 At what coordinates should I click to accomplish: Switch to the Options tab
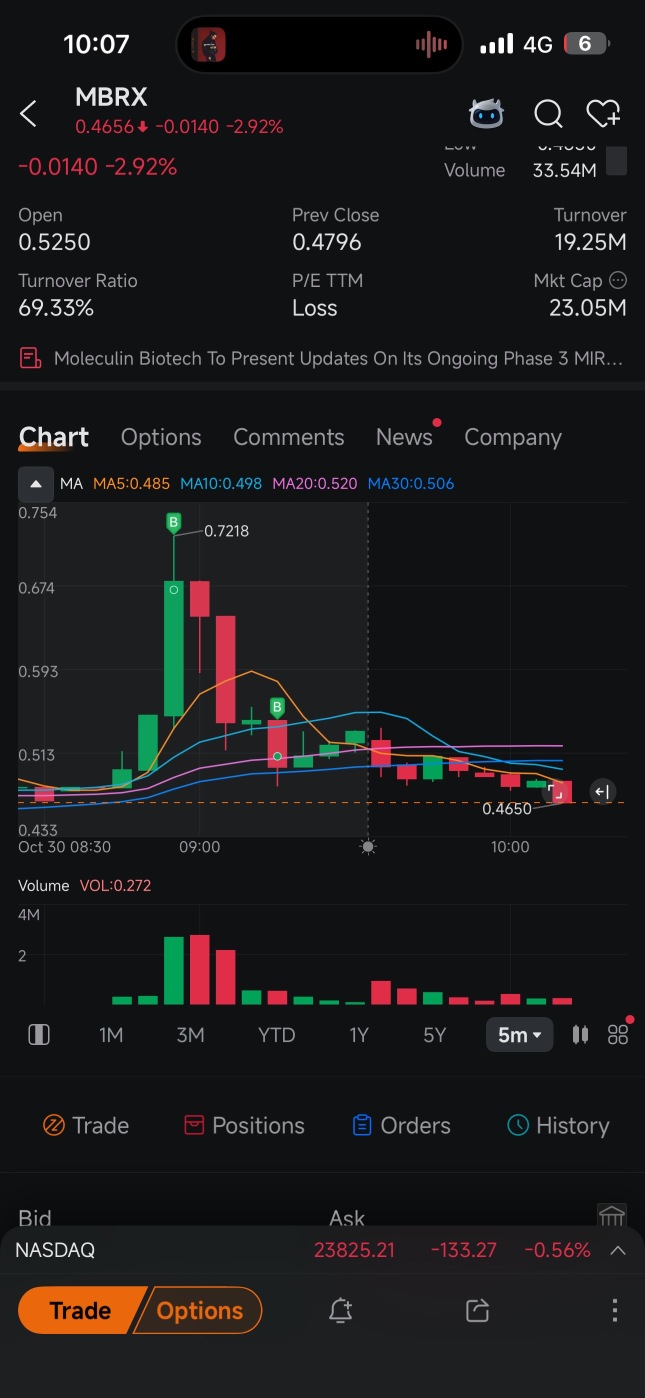(161, 437)
